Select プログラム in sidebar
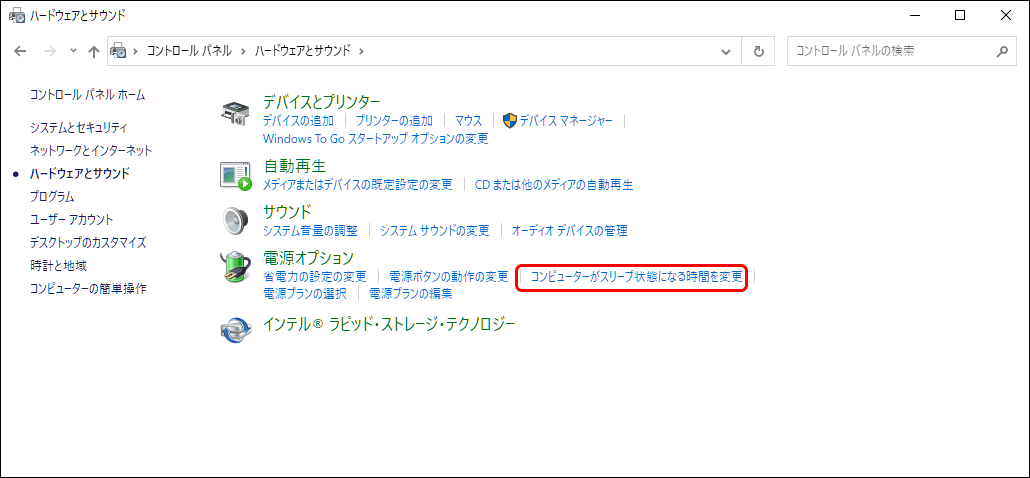 (x=52, y=196)
